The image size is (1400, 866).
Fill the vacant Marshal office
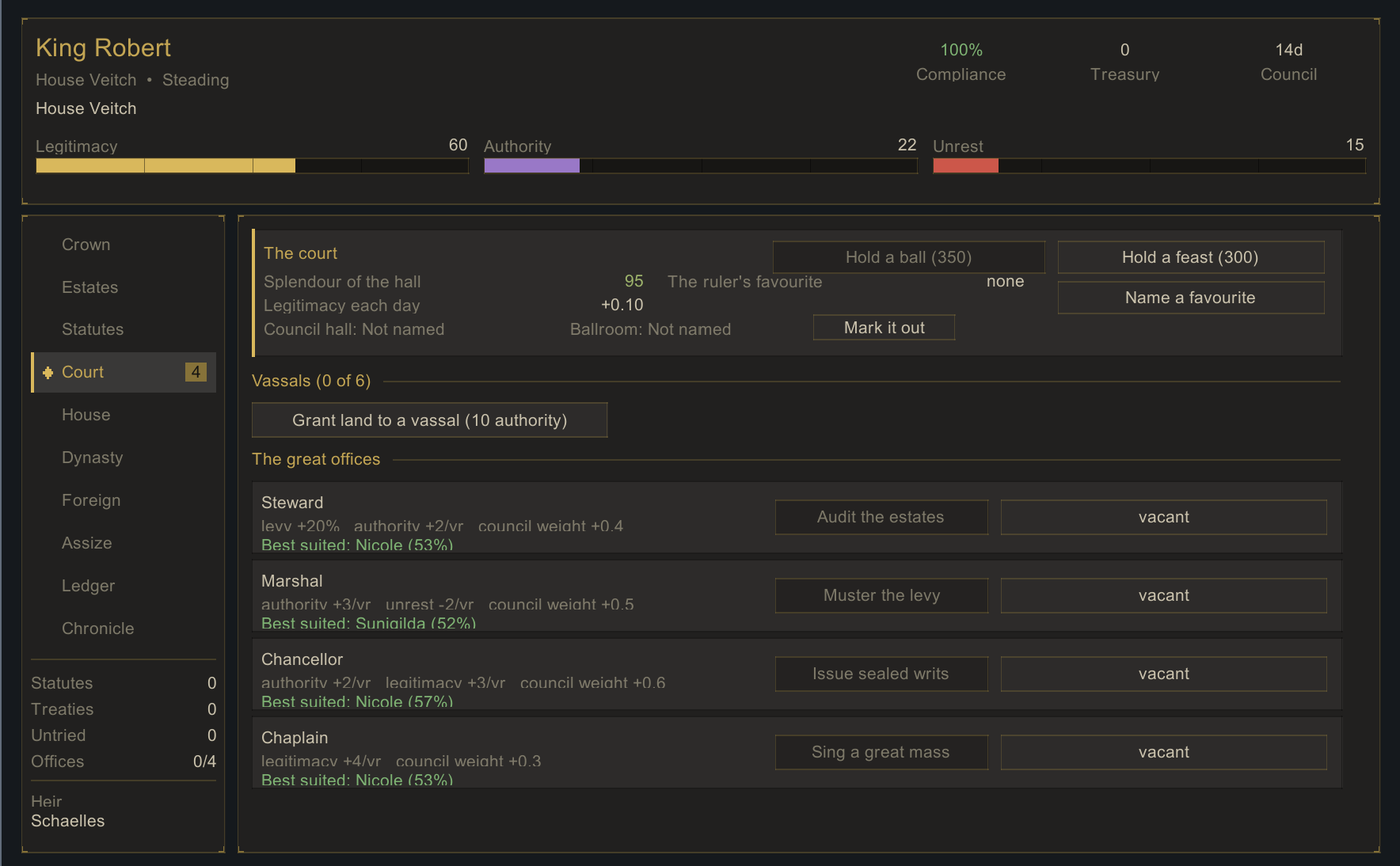coord(1163,595)
